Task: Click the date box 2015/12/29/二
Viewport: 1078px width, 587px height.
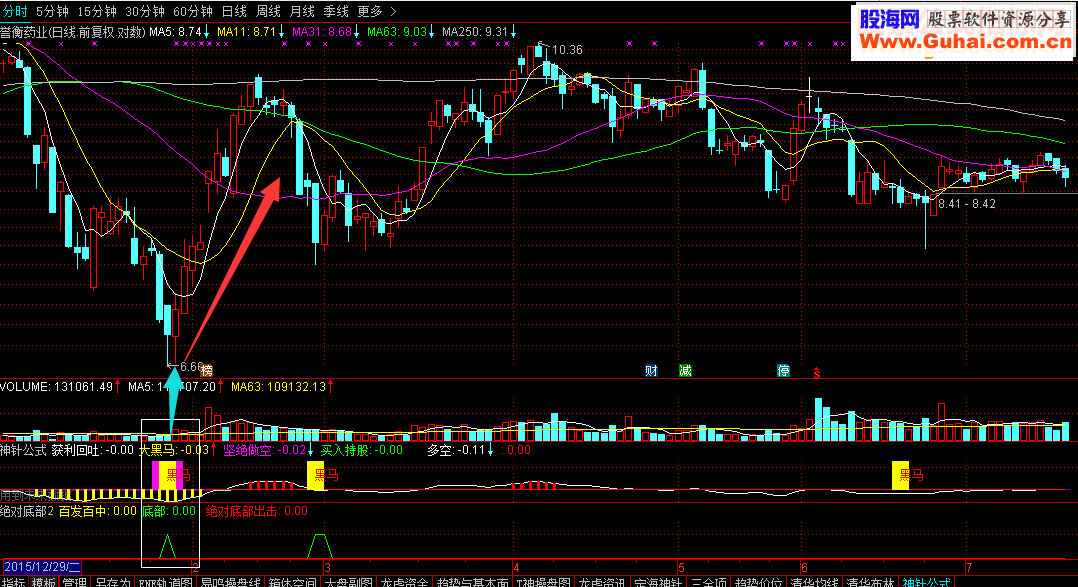Action: tap(42, 567)
